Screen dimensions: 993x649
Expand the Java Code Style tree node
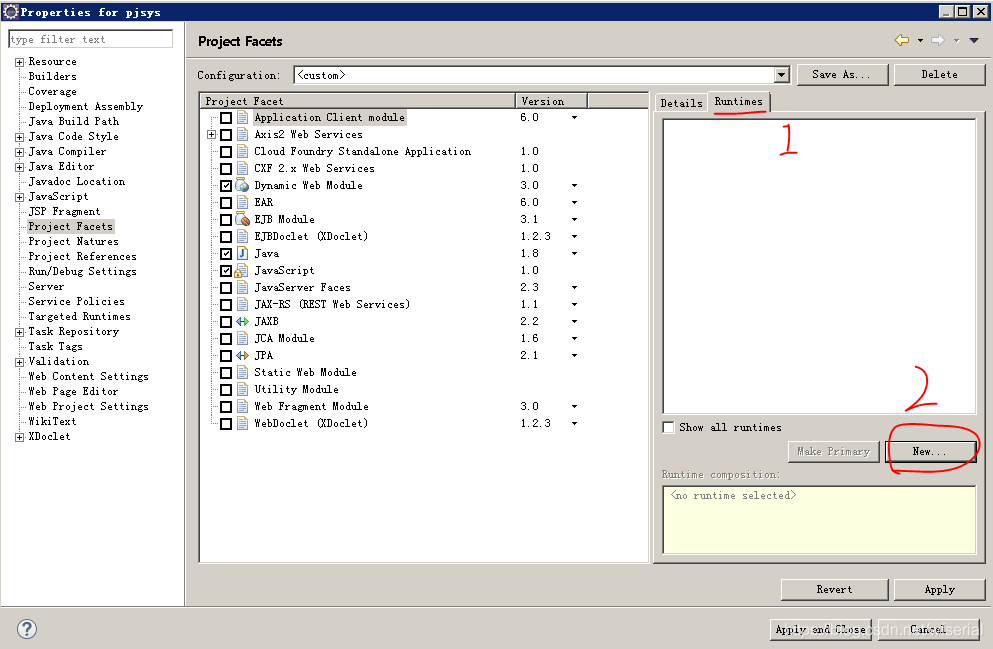20,137
